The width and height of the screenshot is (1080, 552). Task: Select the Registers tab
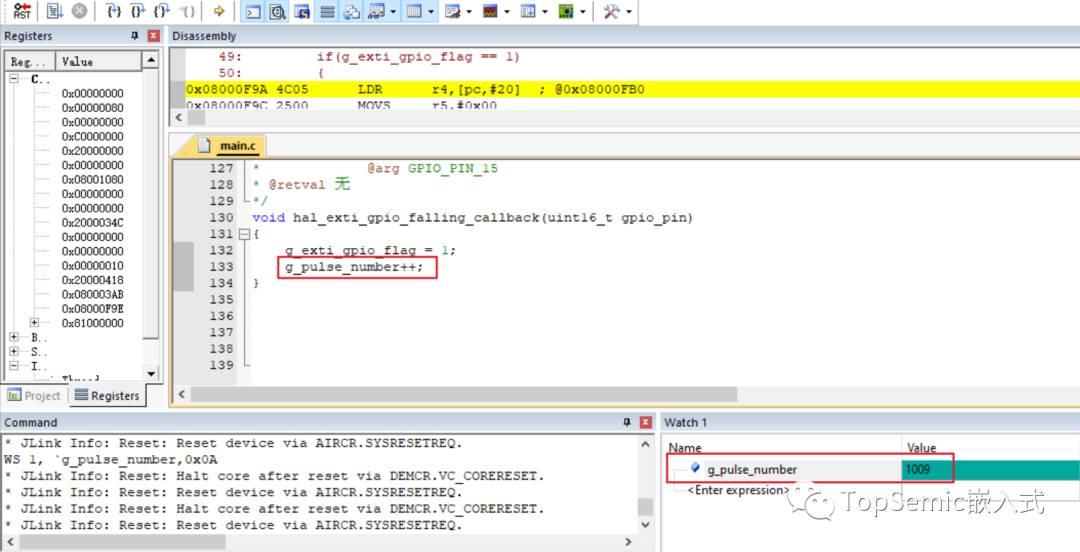click(107, 396)
